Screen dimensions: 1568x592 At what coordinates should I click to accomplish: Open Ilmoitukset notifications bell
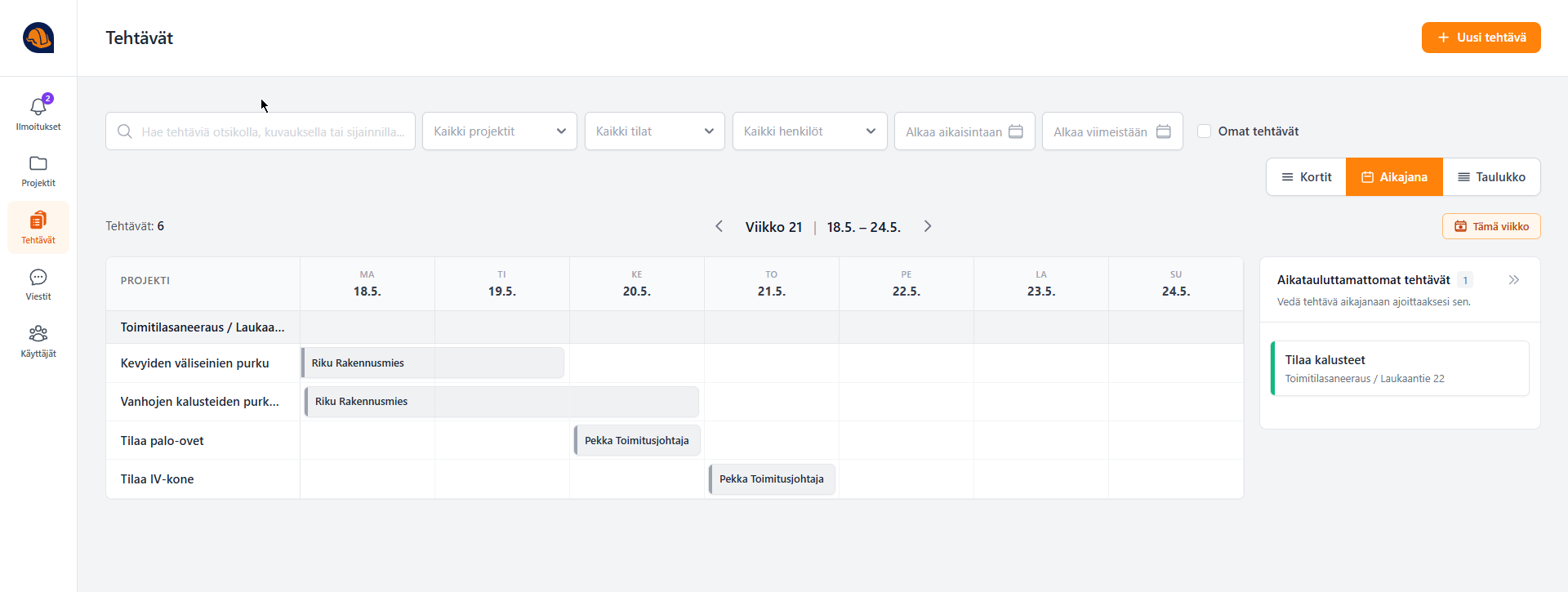(x=38, y=113)
